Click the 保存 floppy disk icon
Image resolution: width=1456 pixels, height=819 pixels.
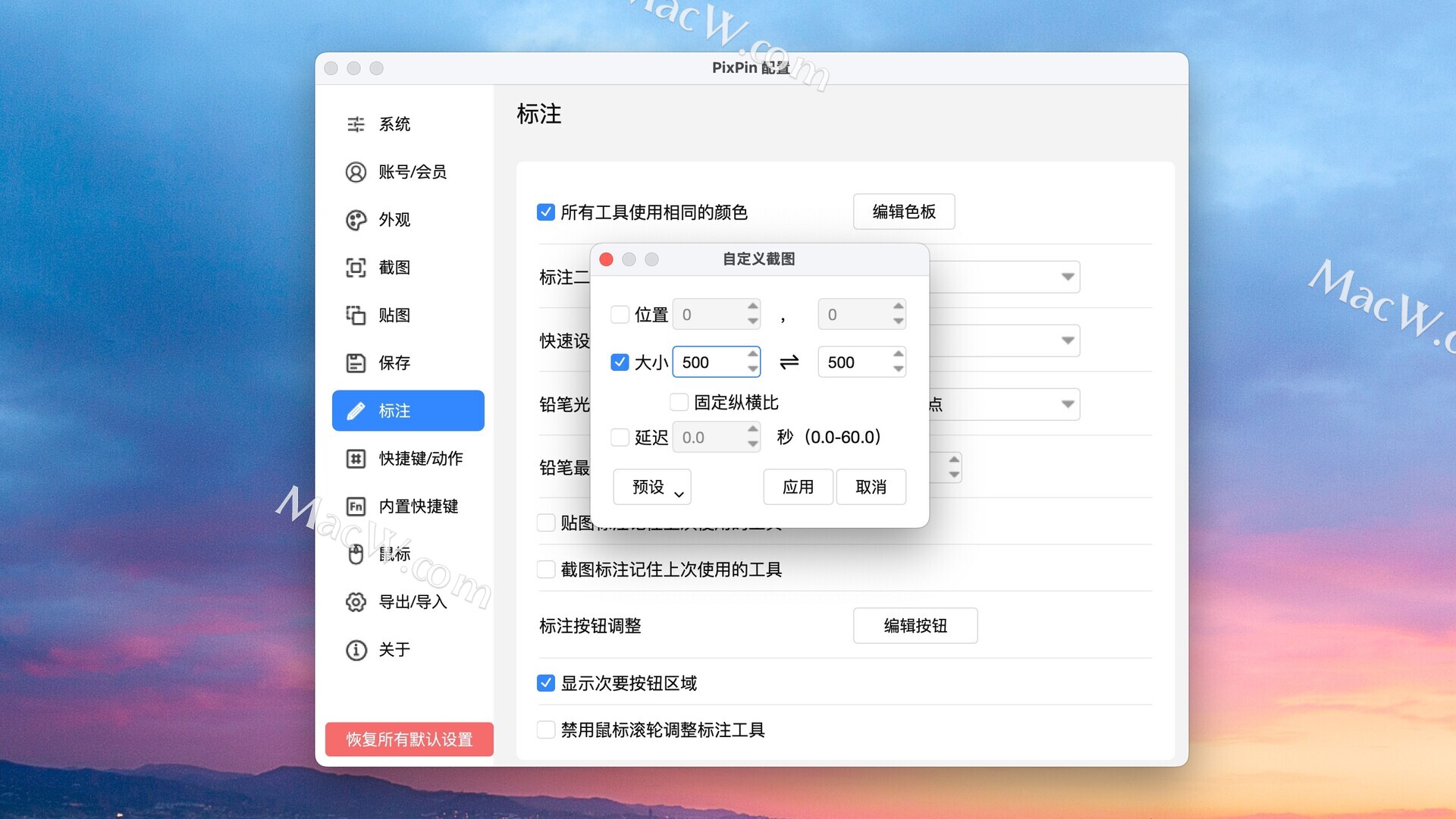[356, 363]
